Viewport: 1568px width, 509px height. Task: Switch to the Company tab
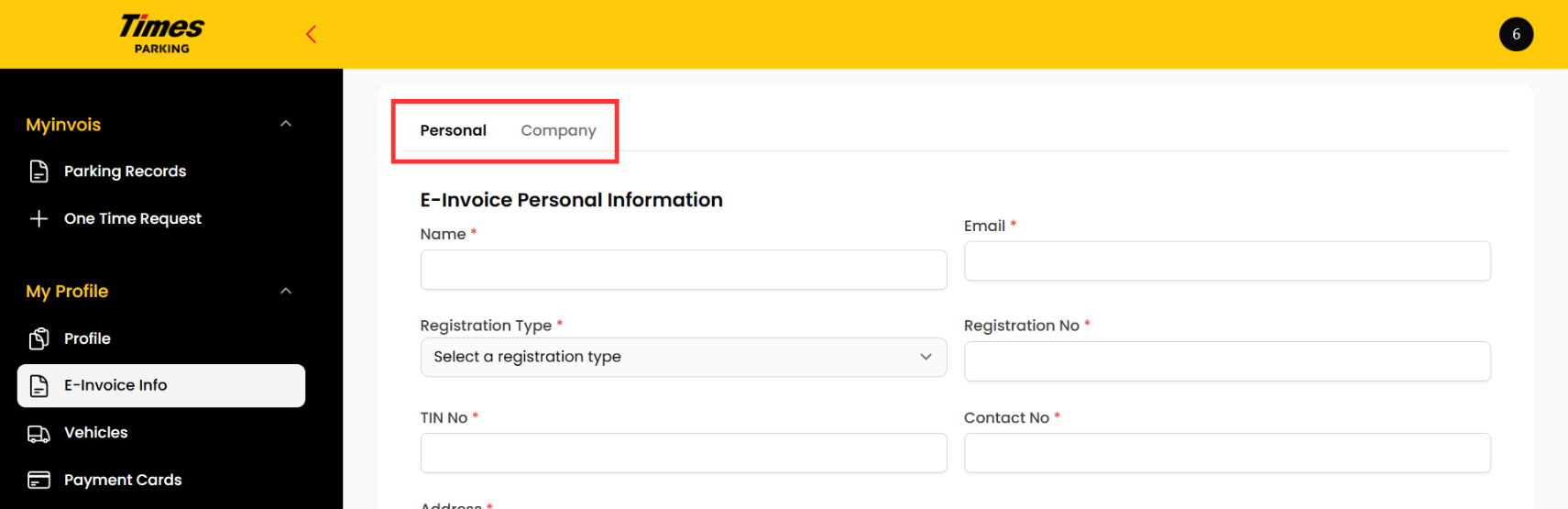[558, 130]
